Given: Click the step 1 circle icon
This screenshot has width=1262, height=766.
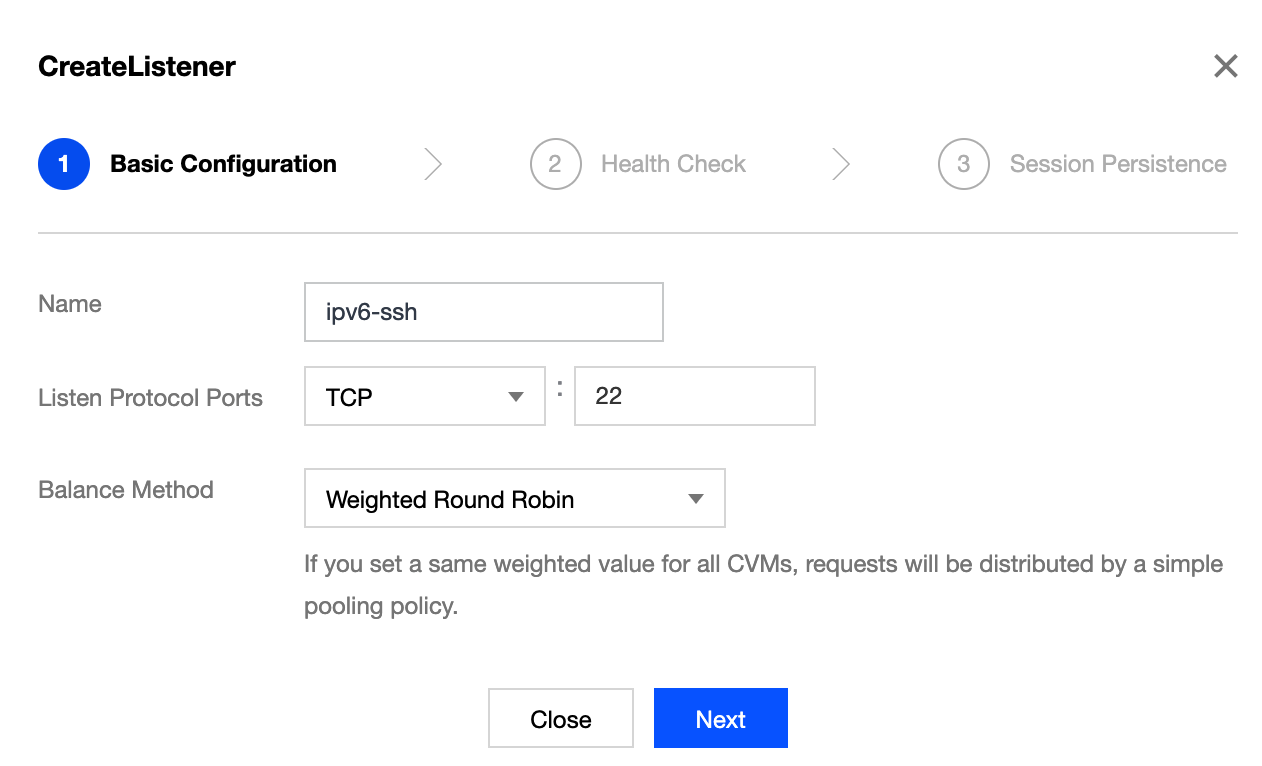Looking at the screenshot, I should coord(64,164).
